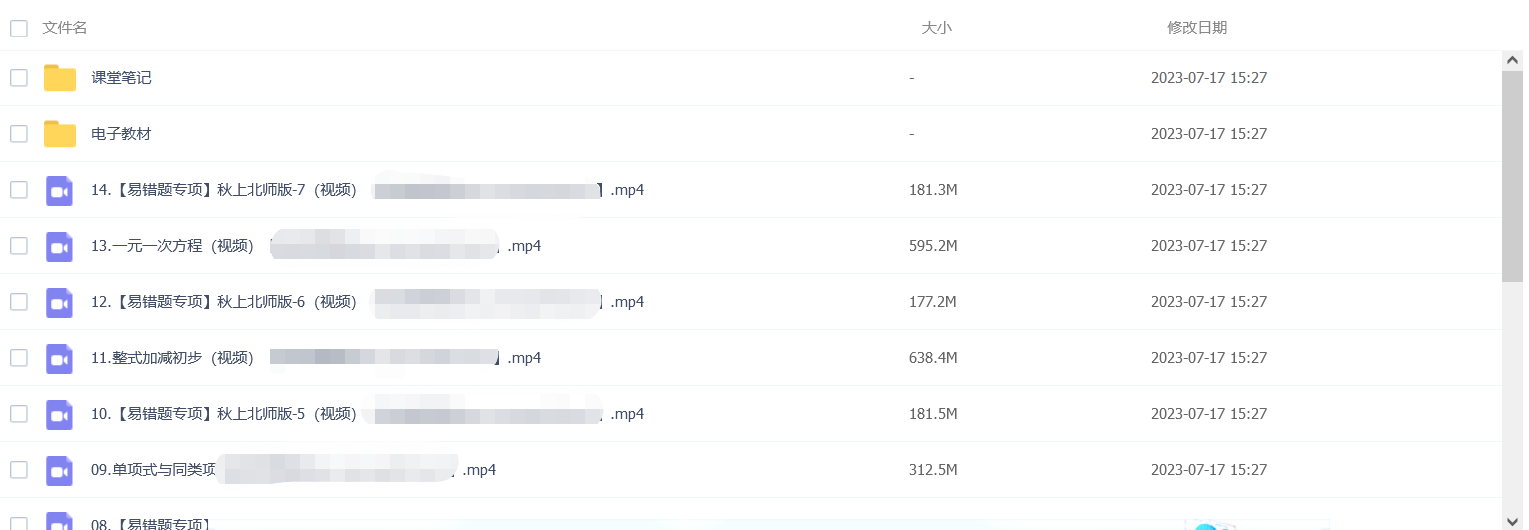
Task: Click the vertical scrollbar thumb
Action: pos(1513,176)
